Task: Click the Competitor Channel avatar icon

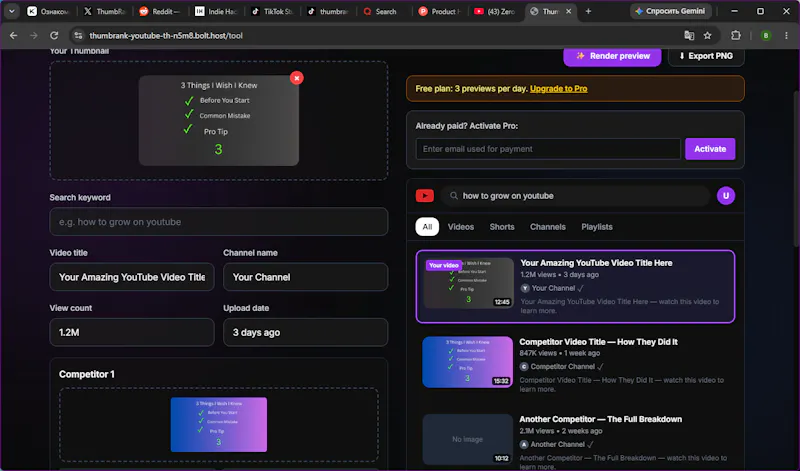Action: point(523,367)
